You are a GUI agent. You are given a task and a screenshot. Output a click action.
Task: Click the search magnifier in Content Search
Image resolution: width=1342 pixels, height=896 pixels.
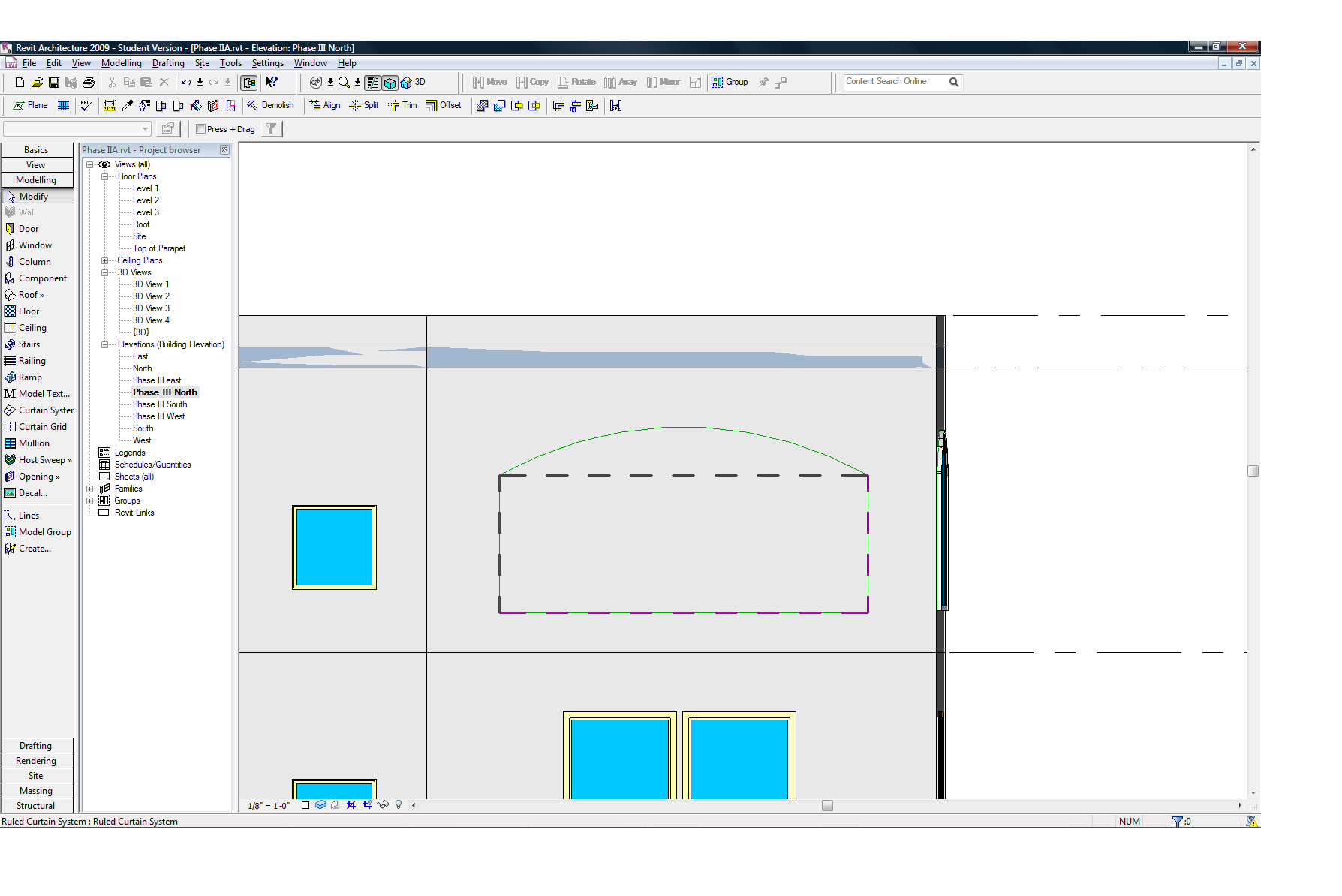coord(954,83)
